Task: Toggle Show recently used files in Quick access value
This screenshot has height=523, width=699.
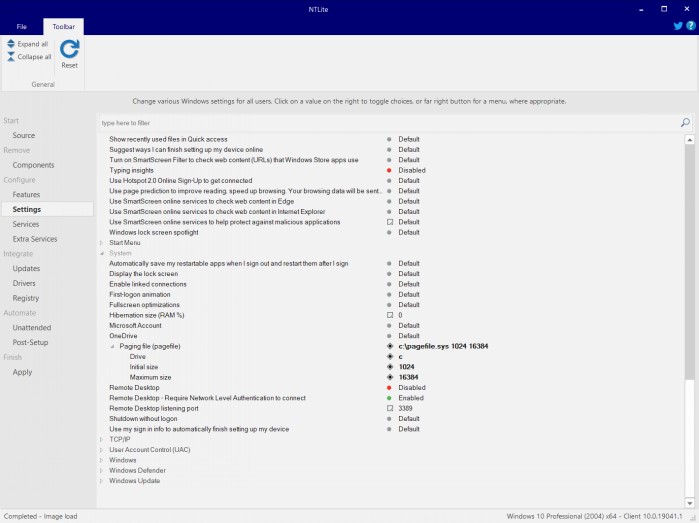Action: coord(409,139)
